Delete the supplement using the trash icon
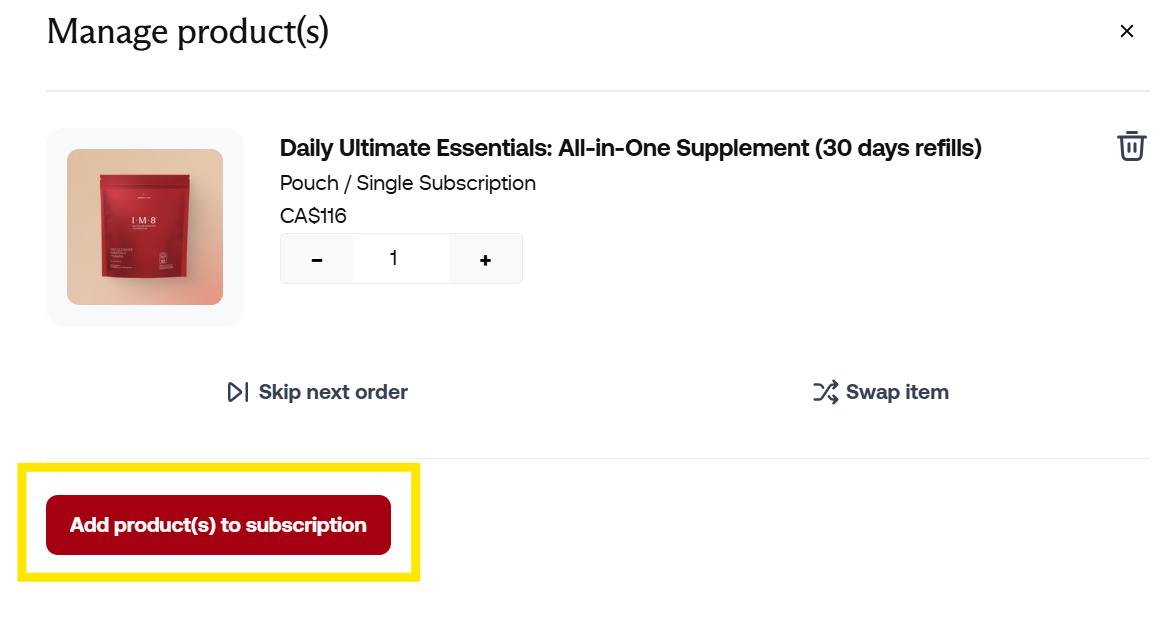 pyautogui.click(x=1131, y=146)
